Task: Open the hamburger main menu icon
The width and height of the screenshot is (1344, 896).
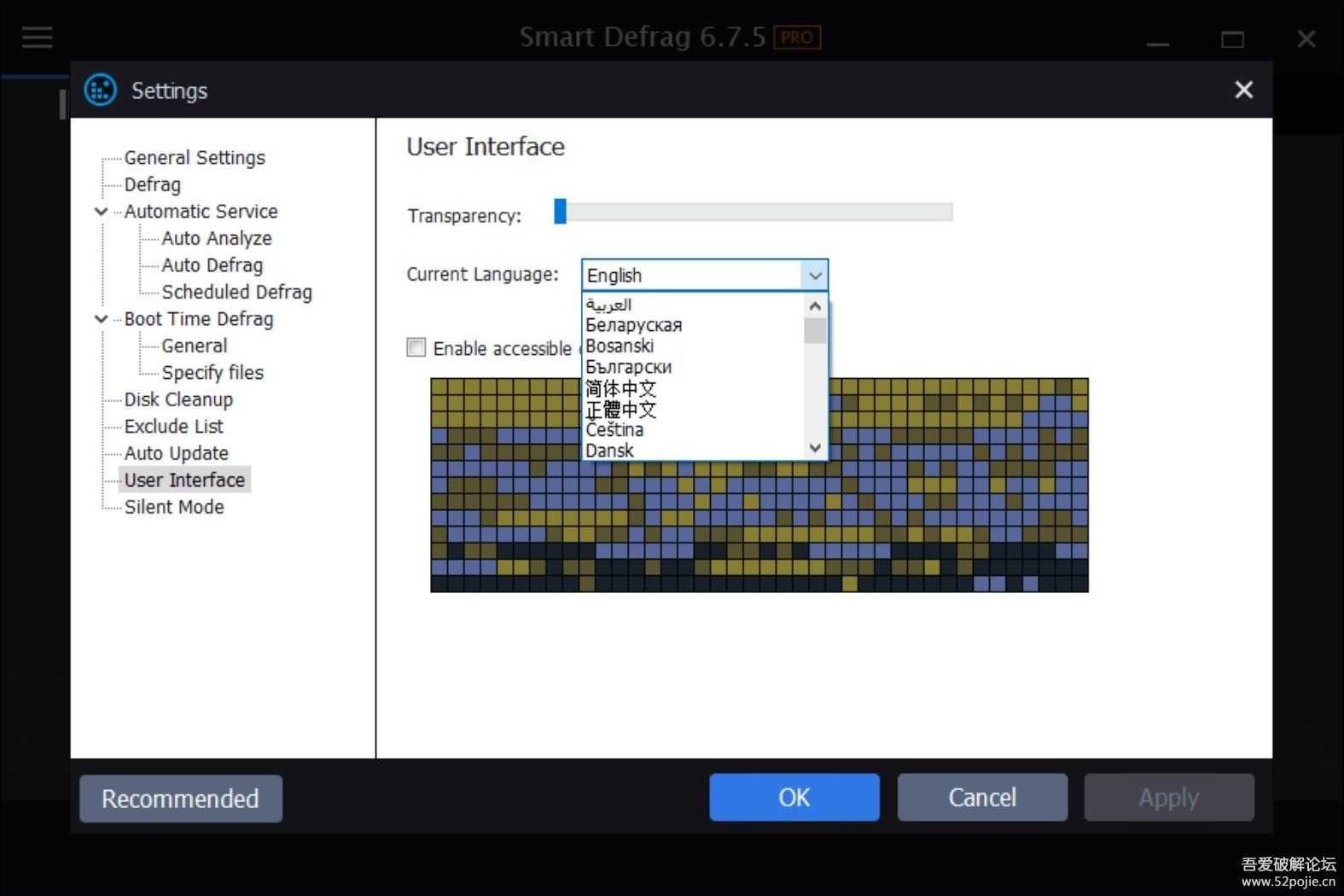Action: (x=37, y=37)
